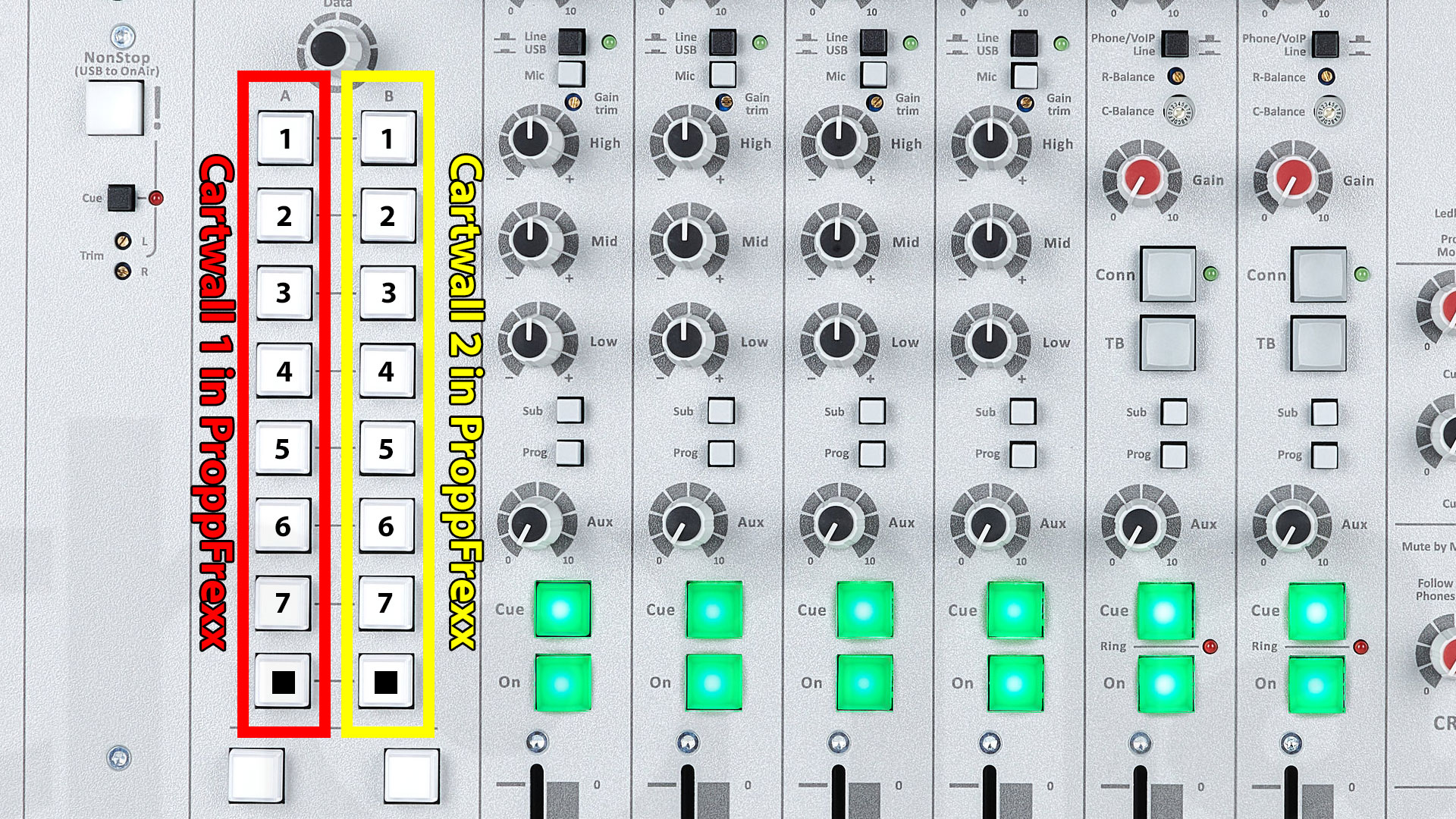Hit the stop button in column B
The width and height of the screenshot is (1456, 819).
pos(385,681)
